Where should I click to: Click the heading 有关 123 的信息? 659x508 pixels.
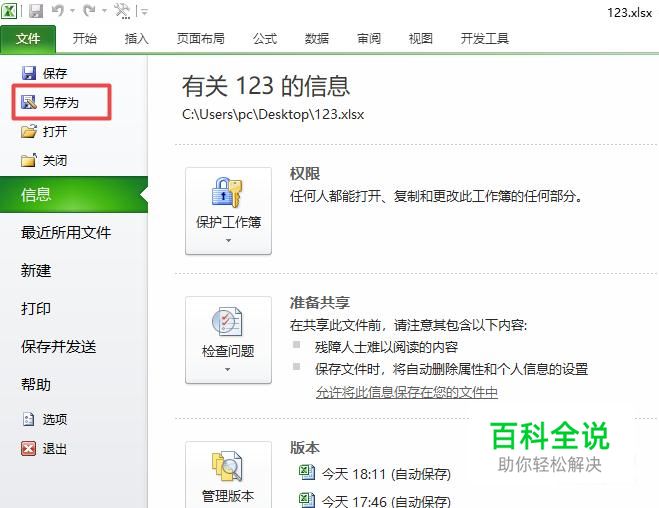pos(266,86)
